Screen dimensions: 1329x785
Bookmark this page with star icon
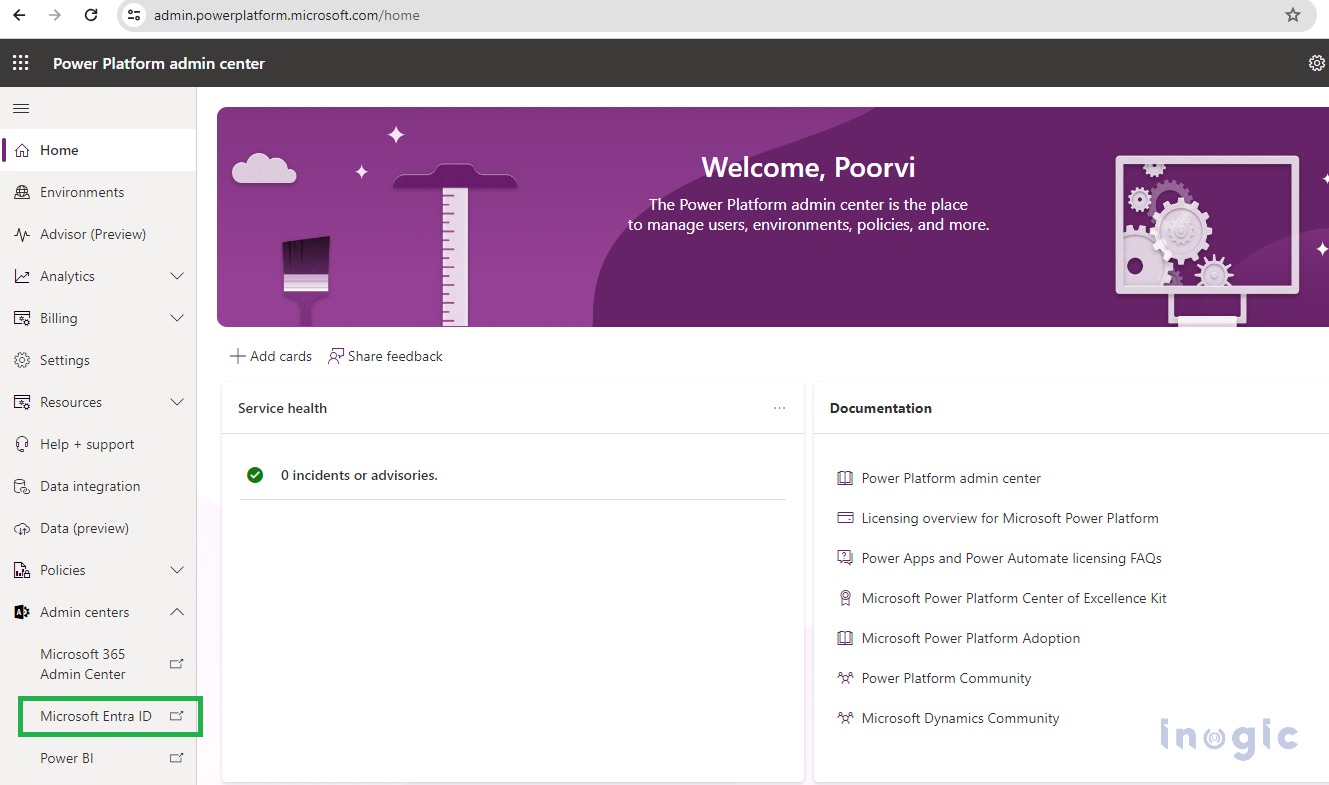coord(1293,15)
